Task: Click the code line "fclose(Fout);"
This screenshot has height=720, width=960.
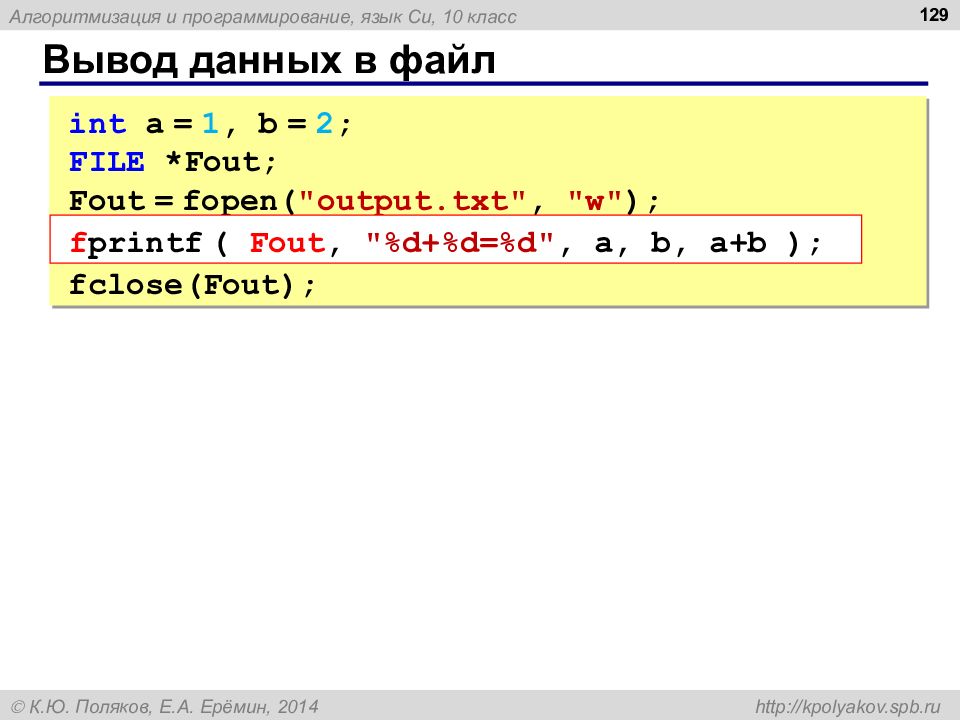Action: (x=192, y=285)
